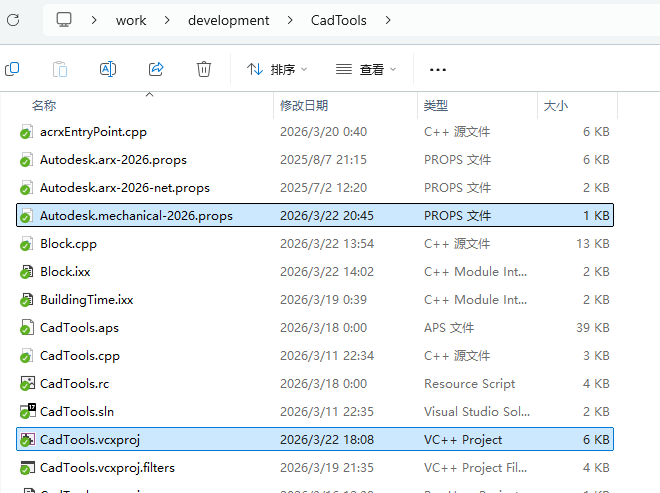Open the 排序 (Sort) dropdown
660x493 pixels.
pyautogui.click(x=277, y=69)
